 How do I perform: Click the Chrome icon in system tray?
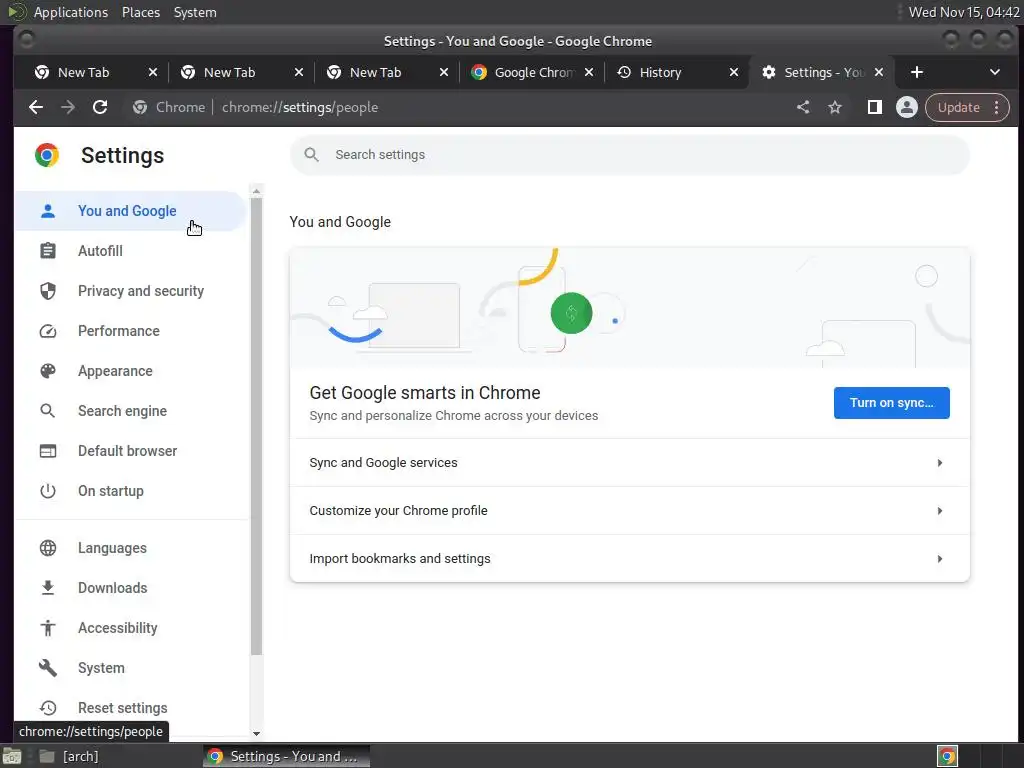click(947, 756)
